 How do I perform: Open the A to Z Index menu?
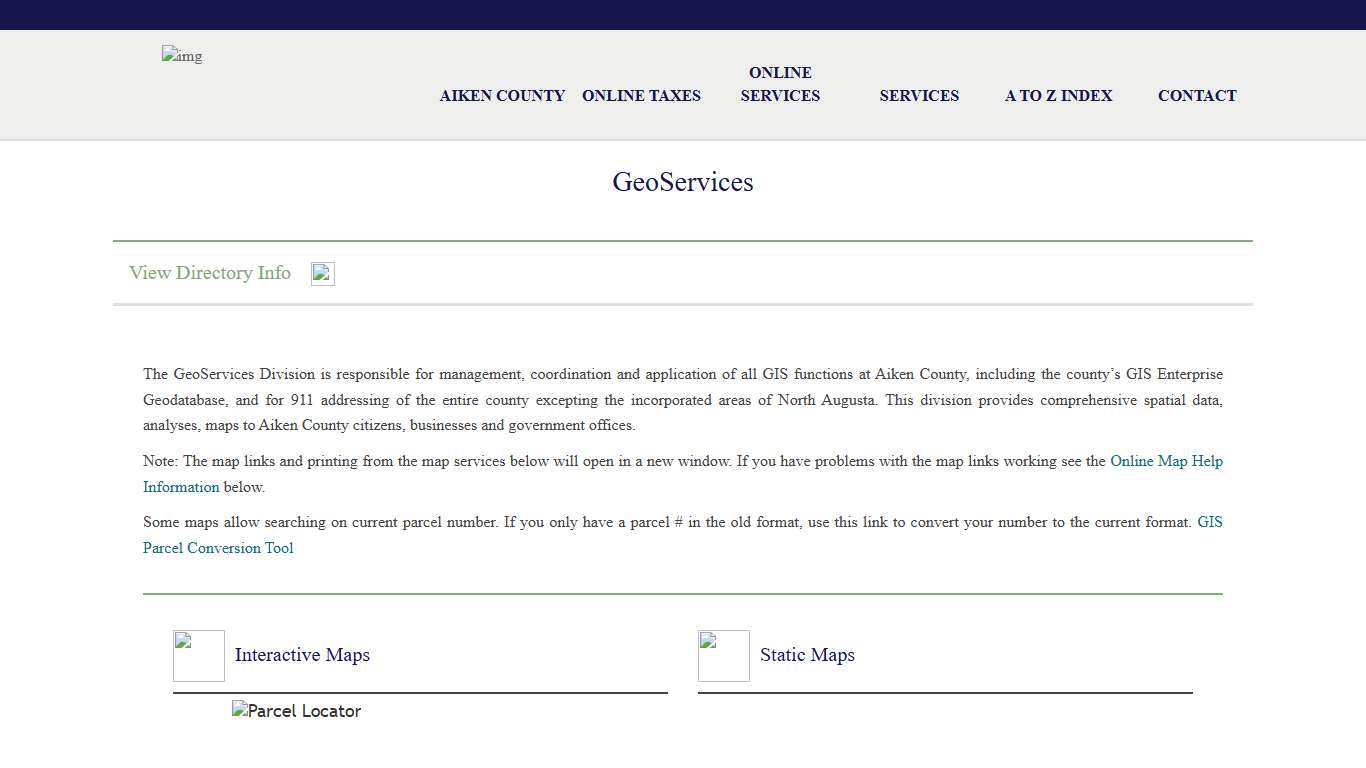[x=1058, y=95]
